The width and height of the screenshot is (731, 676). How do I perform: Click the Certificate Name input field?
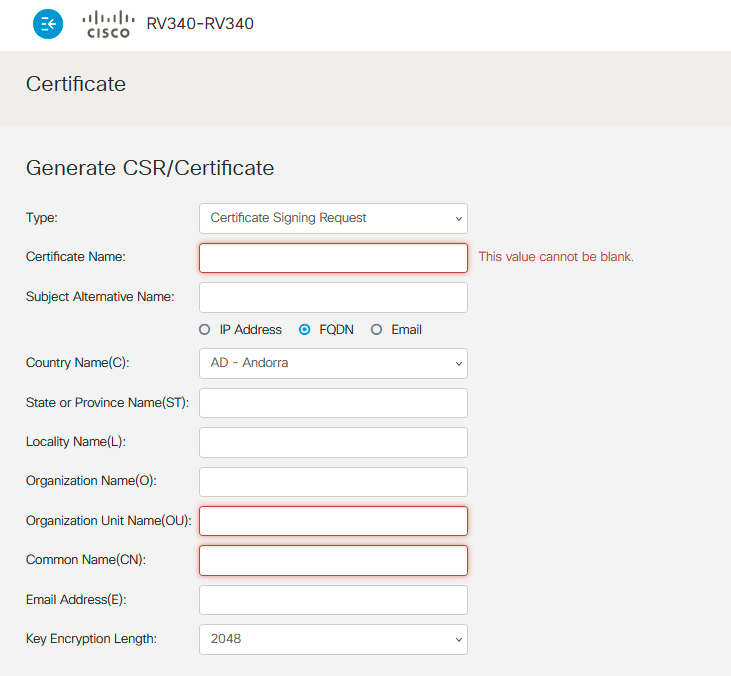(x=333, y=258)
